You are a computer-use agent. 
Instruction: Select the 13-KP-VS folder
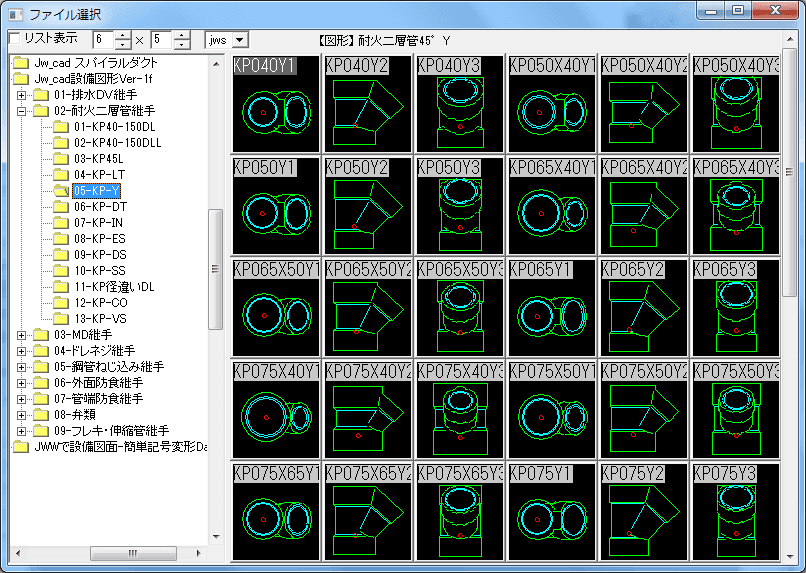100,318
